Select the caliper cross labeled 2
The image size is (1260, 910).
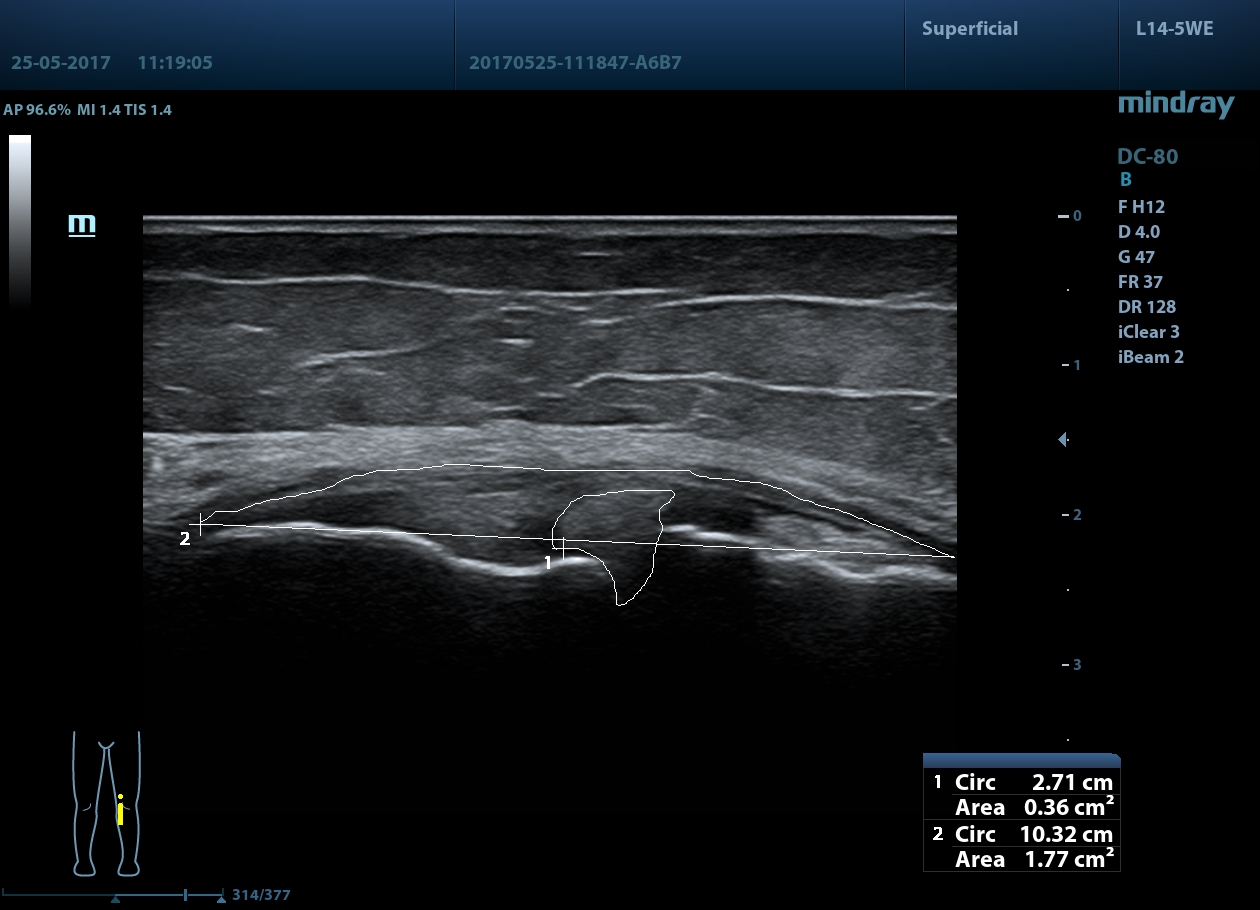(x=201, y=523)
